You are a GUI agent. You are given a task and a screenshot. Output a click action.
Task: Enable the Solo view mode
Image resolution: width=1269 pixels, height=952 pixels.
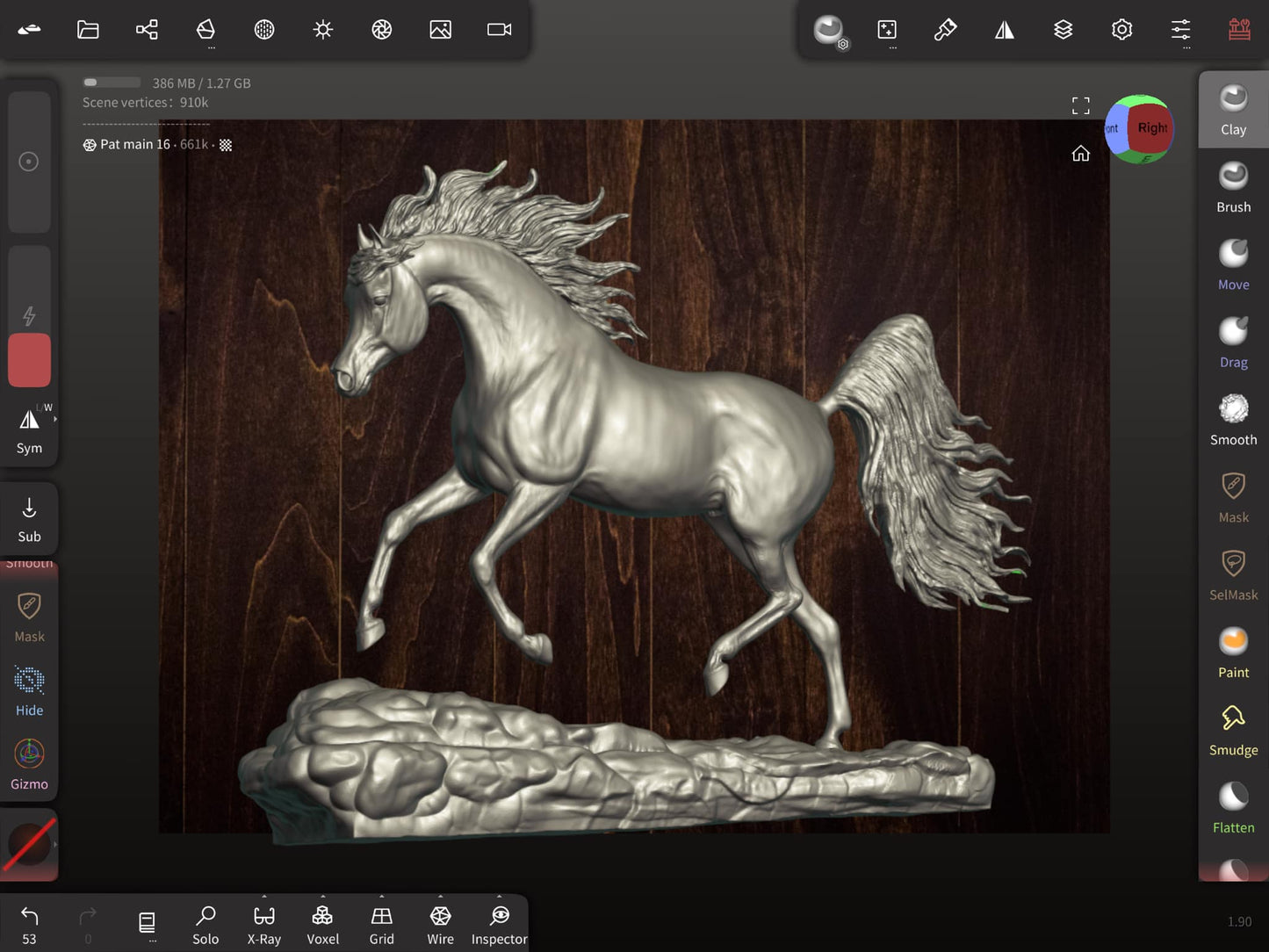(x=205, y=922)
